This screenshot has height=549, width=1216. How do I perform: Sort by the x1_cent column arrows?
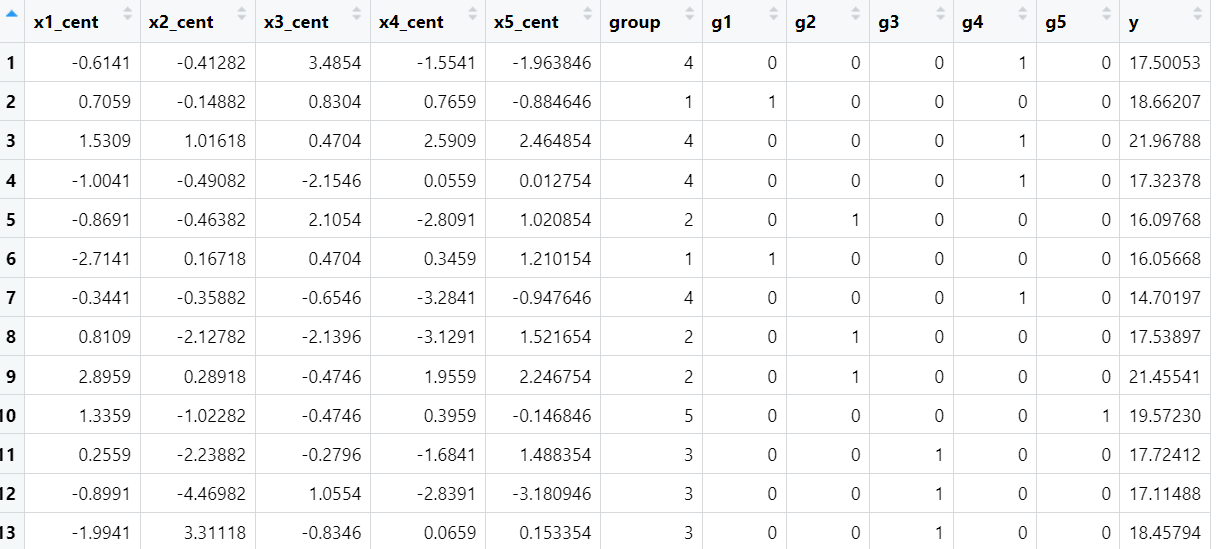click(x=127, y=14)
